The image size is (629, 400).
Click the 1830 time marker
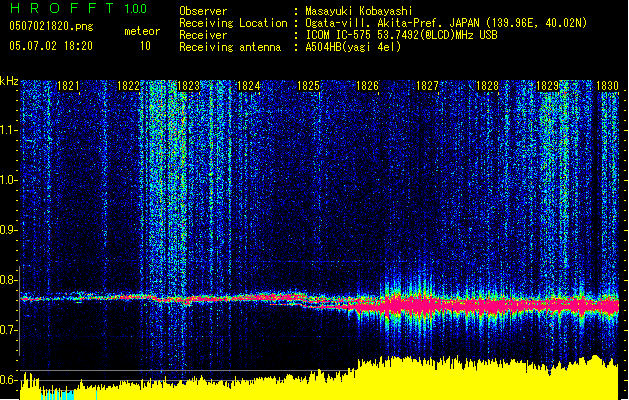(607, 86)
